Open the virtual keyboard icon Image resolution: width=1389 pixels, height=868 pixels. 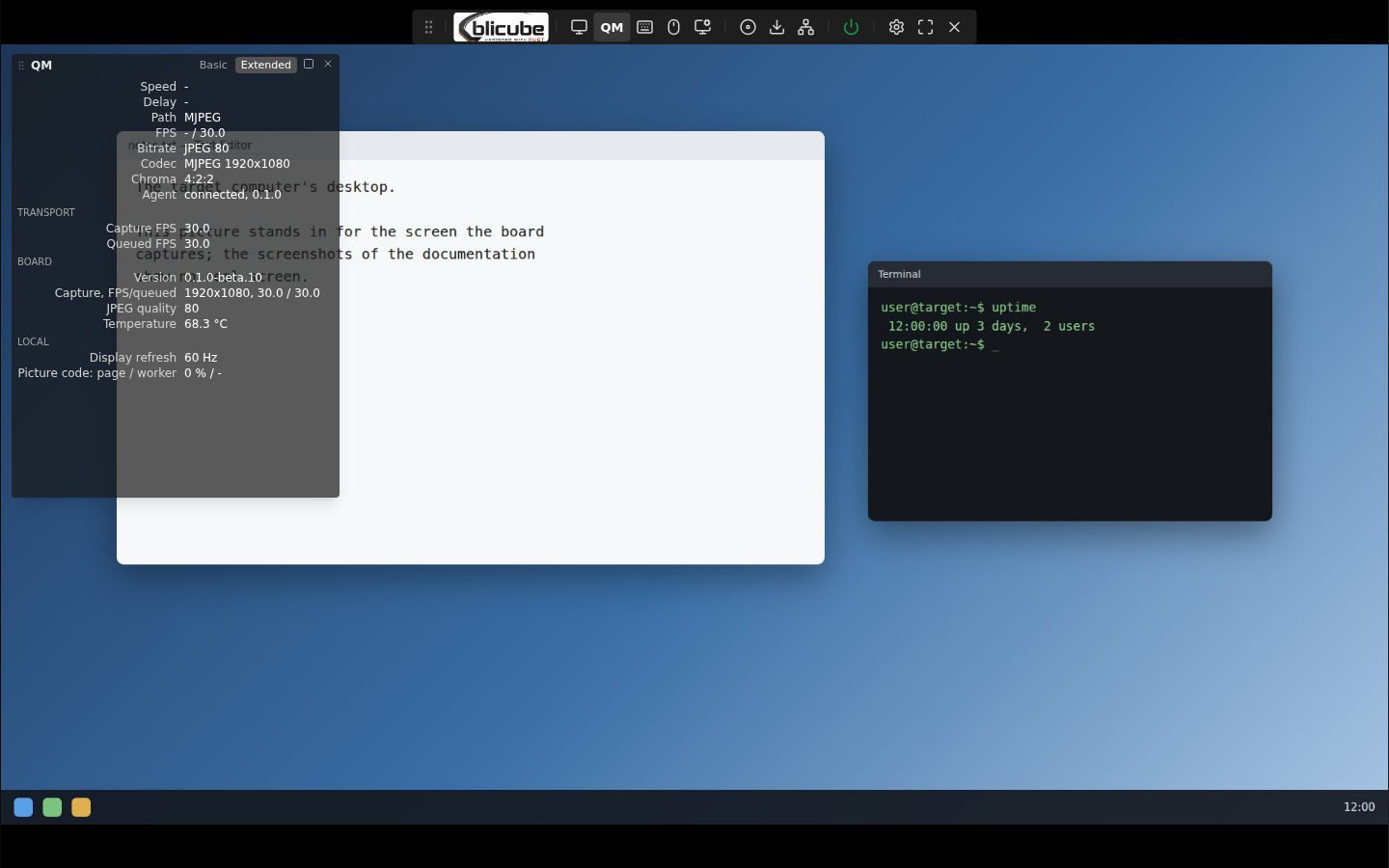coord(645,27)
